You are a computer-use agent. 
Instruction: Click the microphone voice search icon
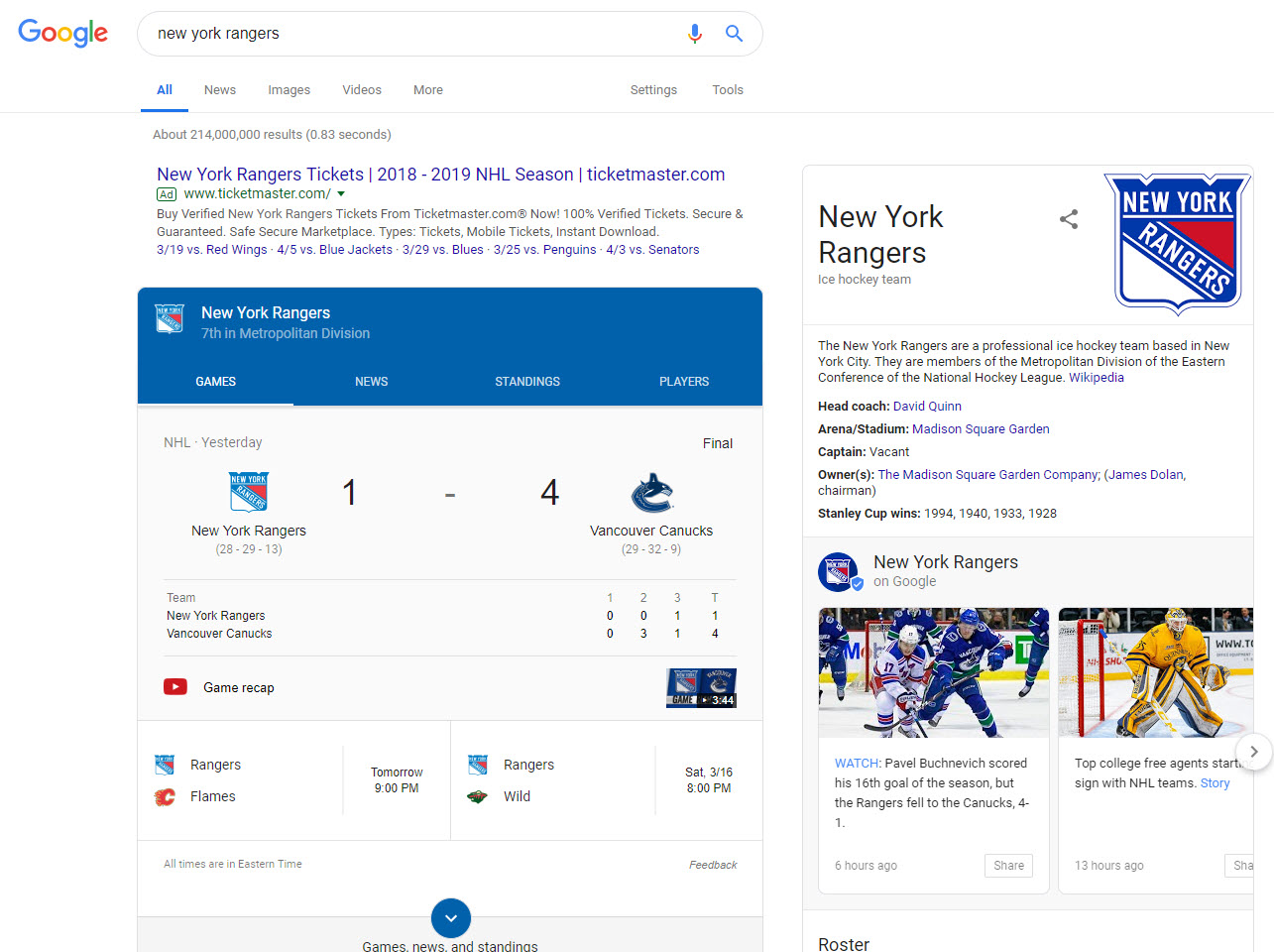click(694, 34)
